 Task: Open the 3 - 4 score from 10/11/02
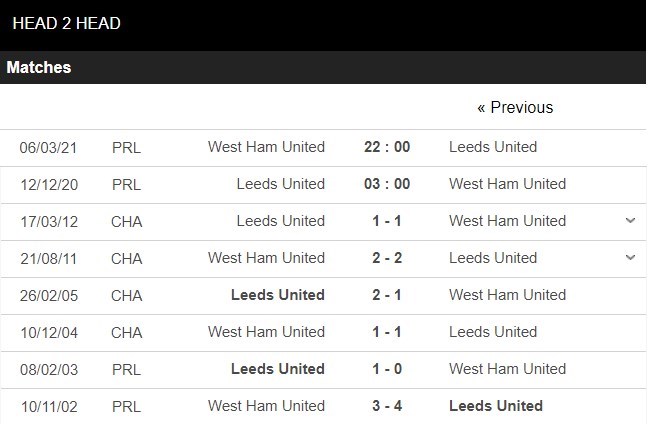tap(387, 405)
